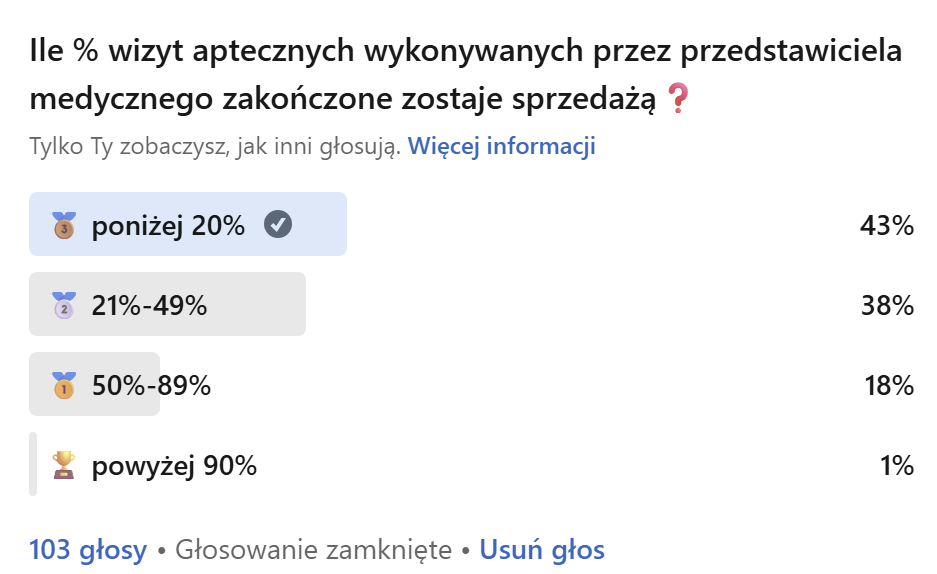Click the trophy icon beside powyżej 90%
This screenshot has height=574, width=937.
pos(64,465)
